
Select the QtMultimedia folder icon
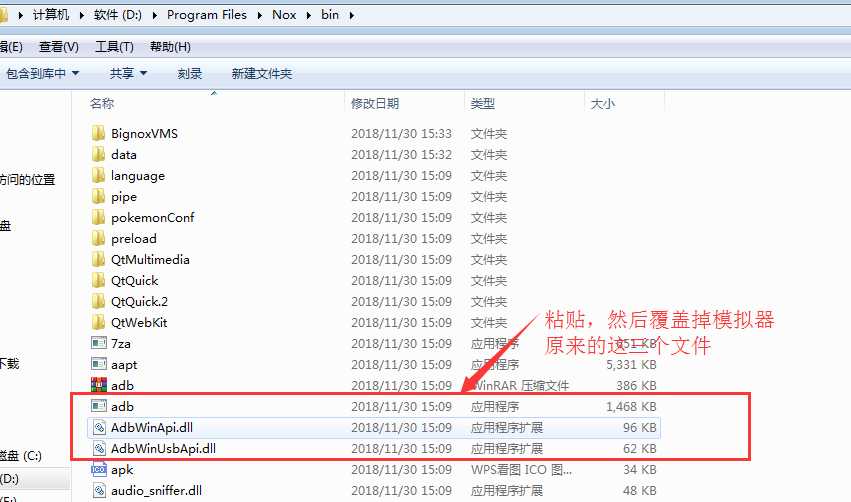click(x=98, y=259)
